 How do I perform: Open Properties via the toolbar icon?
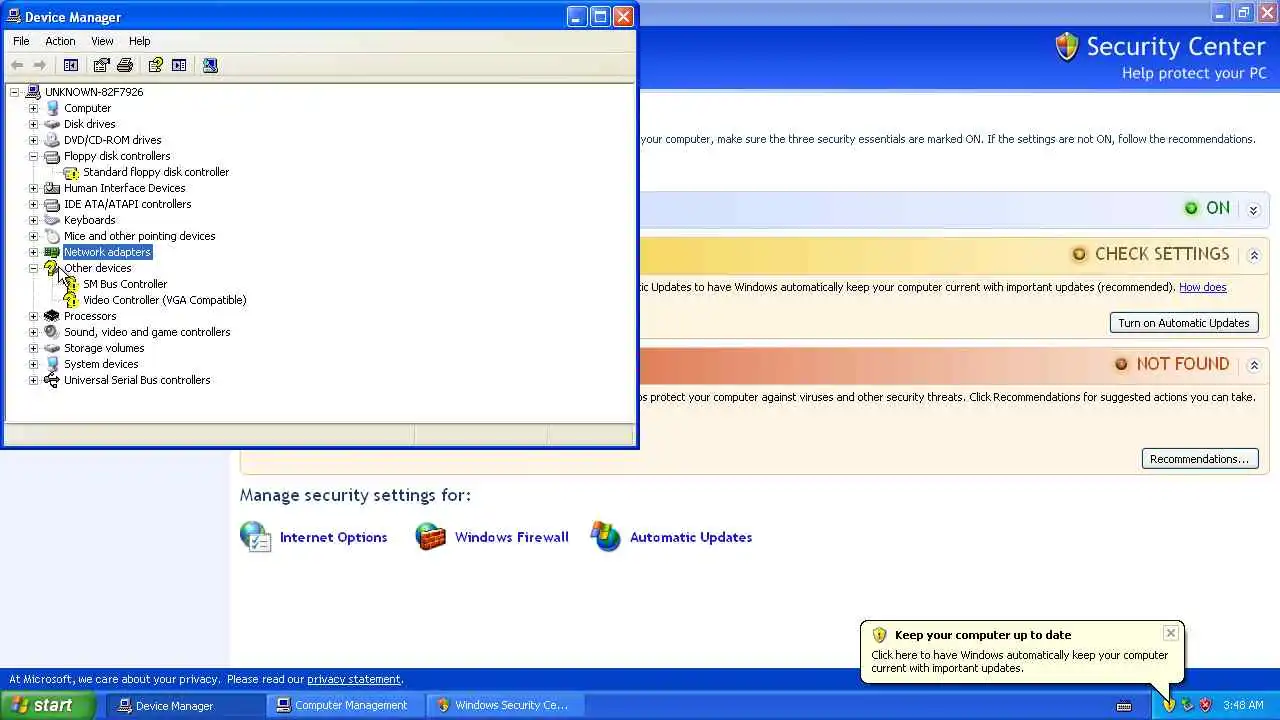(x=101, y=65)
